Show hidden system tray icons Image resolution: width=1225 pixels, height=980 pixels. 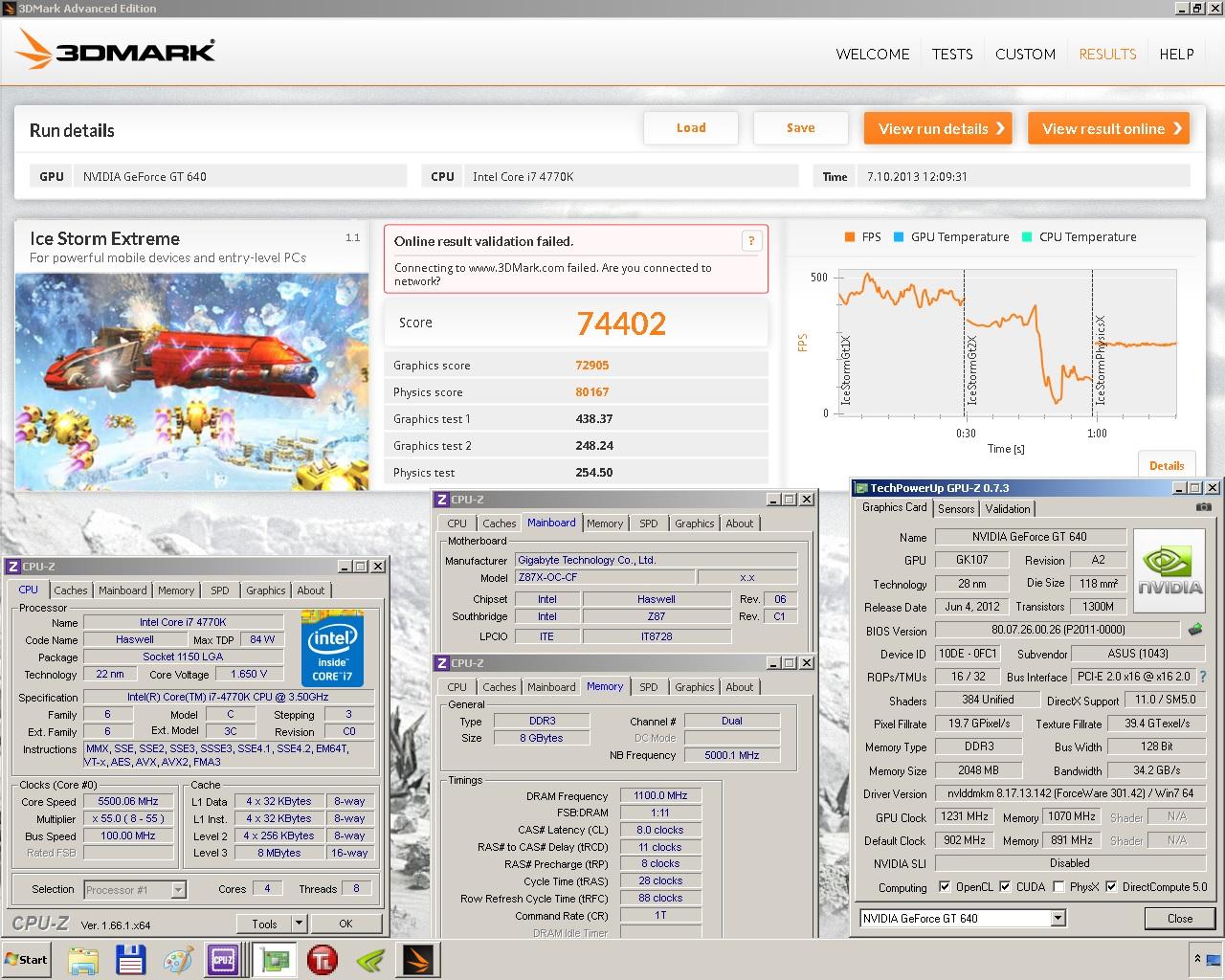tap(1196, 958)
